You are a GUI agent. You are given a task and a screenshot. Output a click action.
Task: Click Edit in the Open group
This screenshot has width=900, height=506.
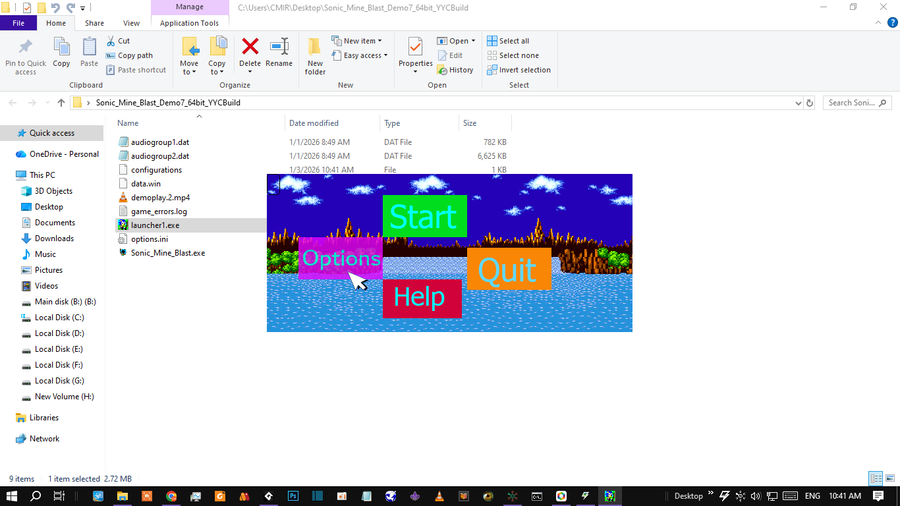450,55
